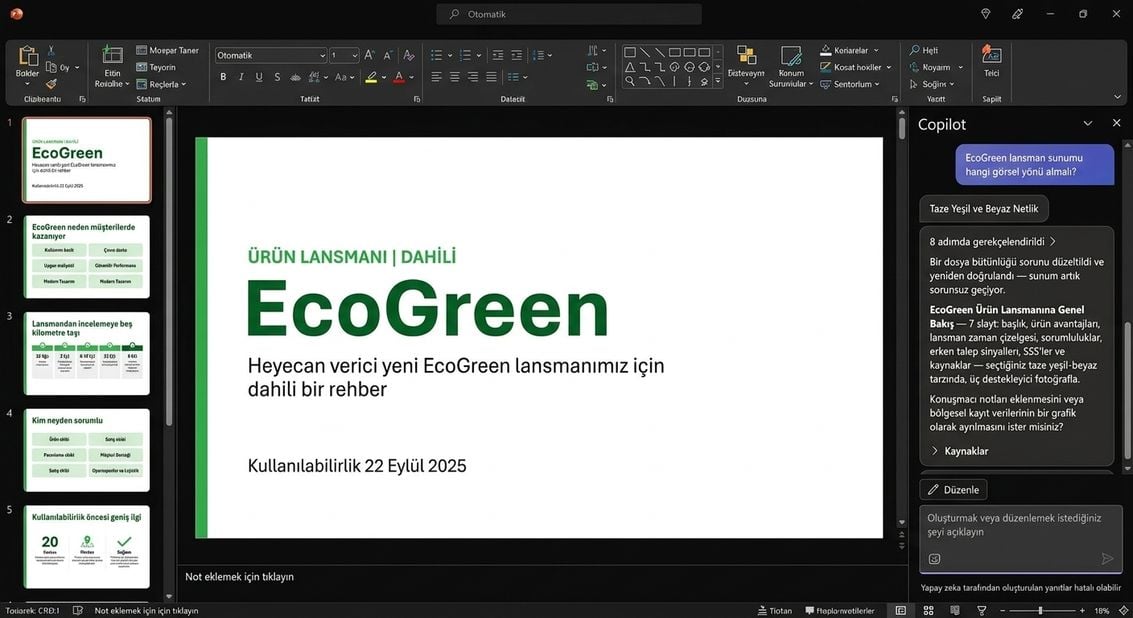
Task: Expand the 8 adımda gerekçelendirildi details
Action: click(993, 241)
